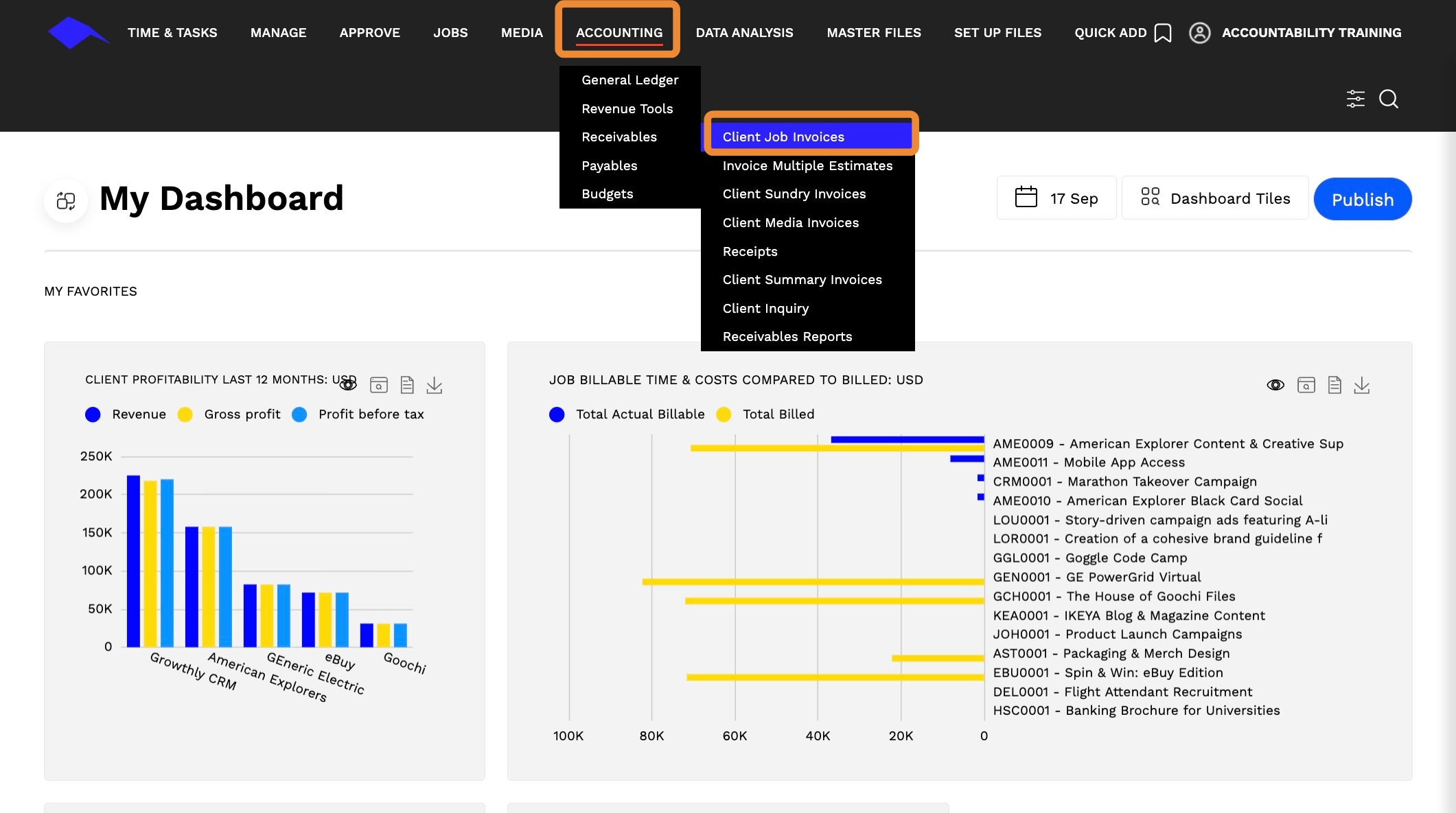
Task: Open document report icon on Client Profitability tile
Action: pyautogui.click(x=407, y=386)
